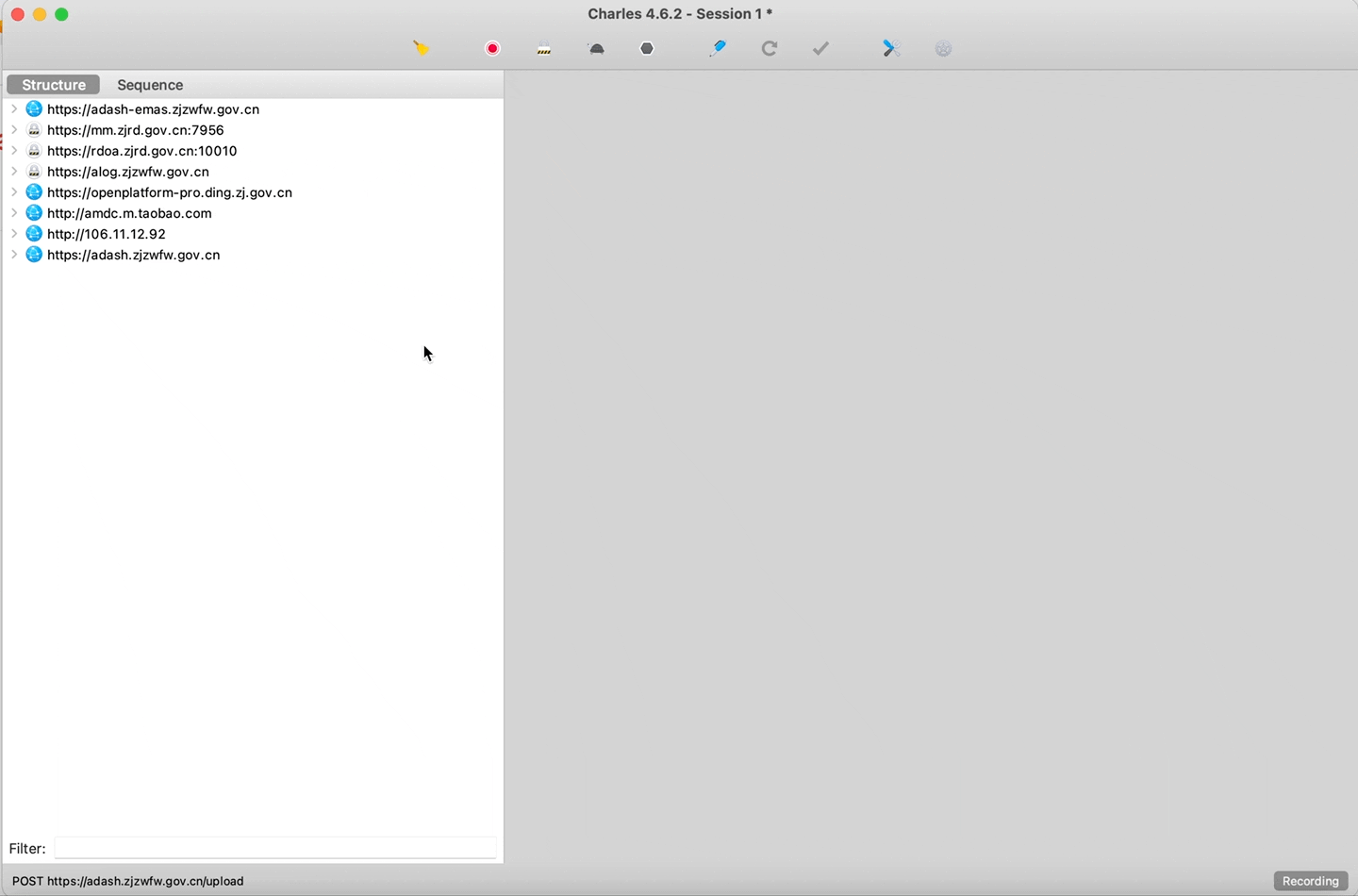Toggle throttling with the turtle icon

(596, 49)
